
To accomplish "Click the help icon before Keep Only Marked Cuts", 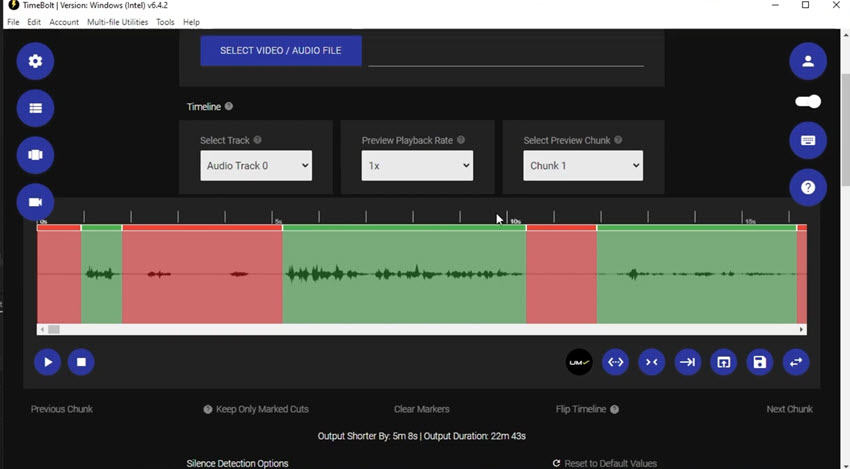I will 208,409.
